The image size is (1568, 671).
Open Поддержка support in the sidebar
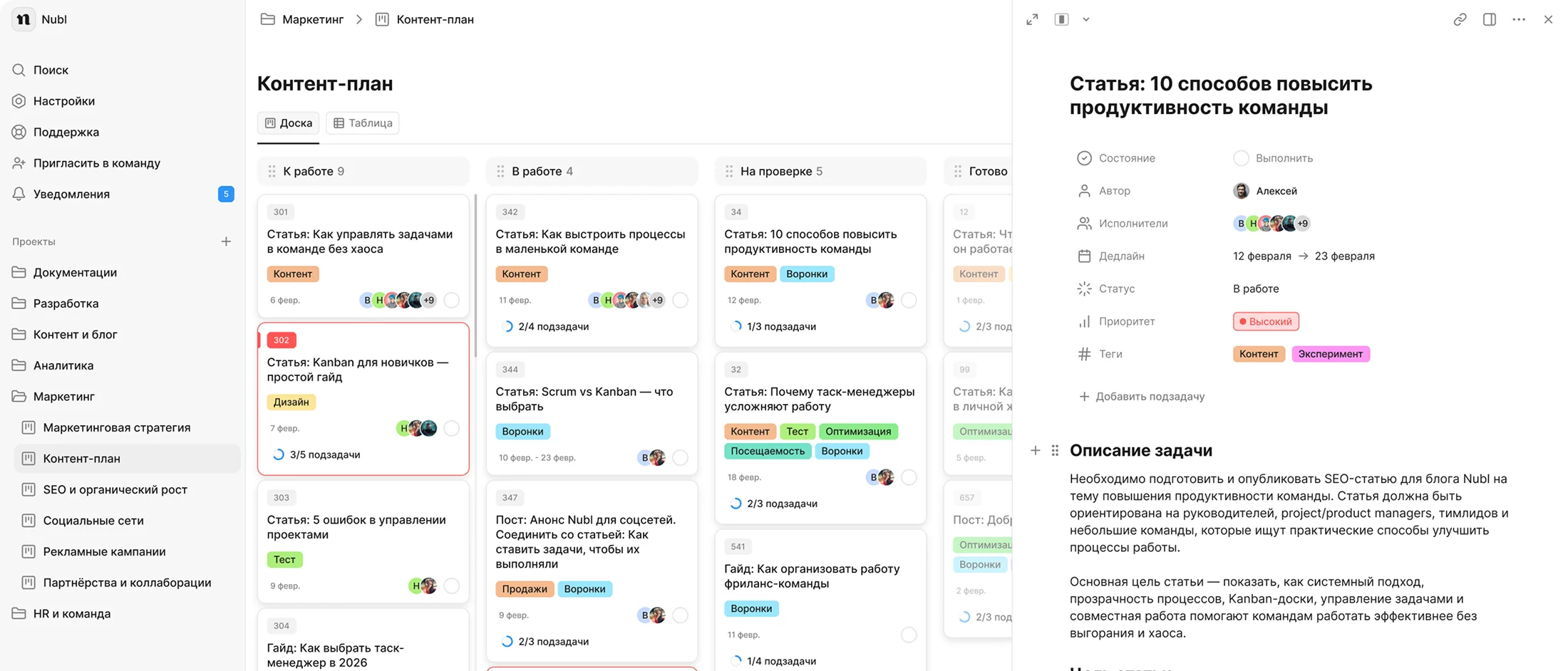coord(56,132)
